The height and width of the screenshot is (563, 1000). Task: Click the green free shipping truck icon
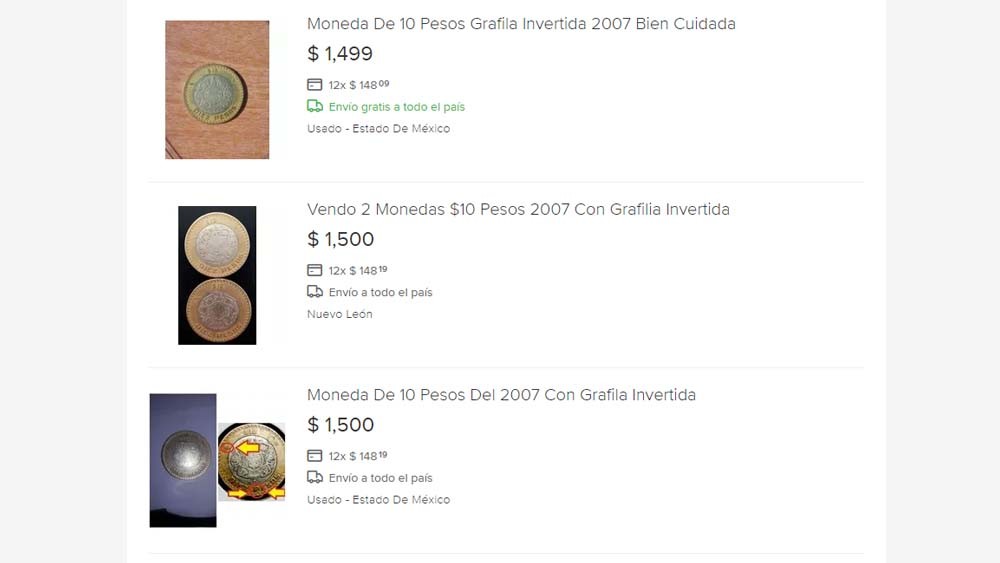[315, 106]
